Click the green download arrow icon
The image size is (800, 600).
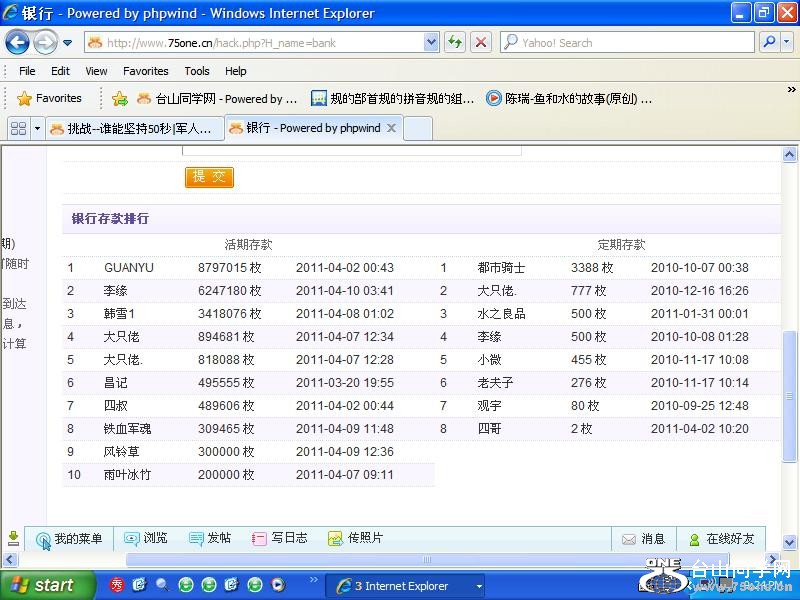[x=13, y=538]
